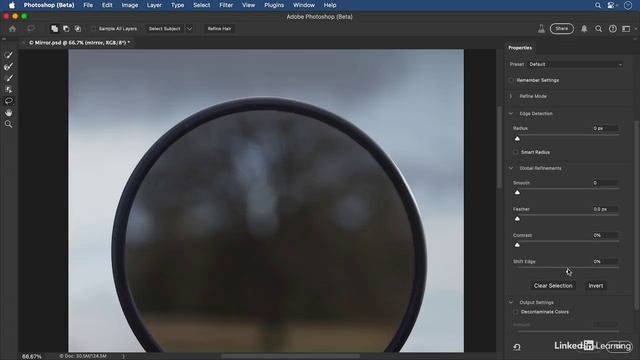Open the Preset Default dropdown
This screenshot has height=360, width=640.
pos(576,64)
